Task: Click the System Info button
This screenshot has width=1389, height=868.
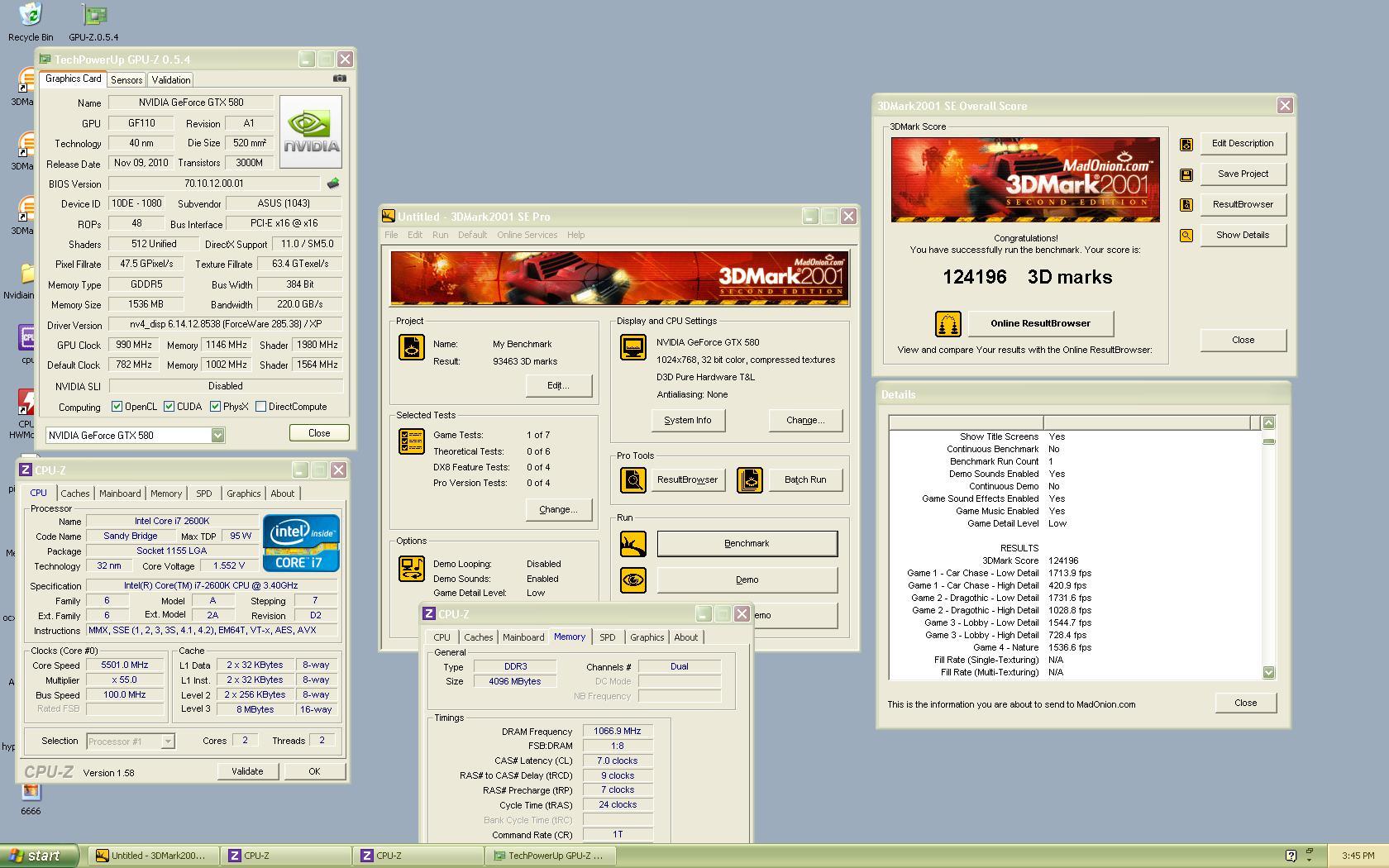Action: point(687,420)
